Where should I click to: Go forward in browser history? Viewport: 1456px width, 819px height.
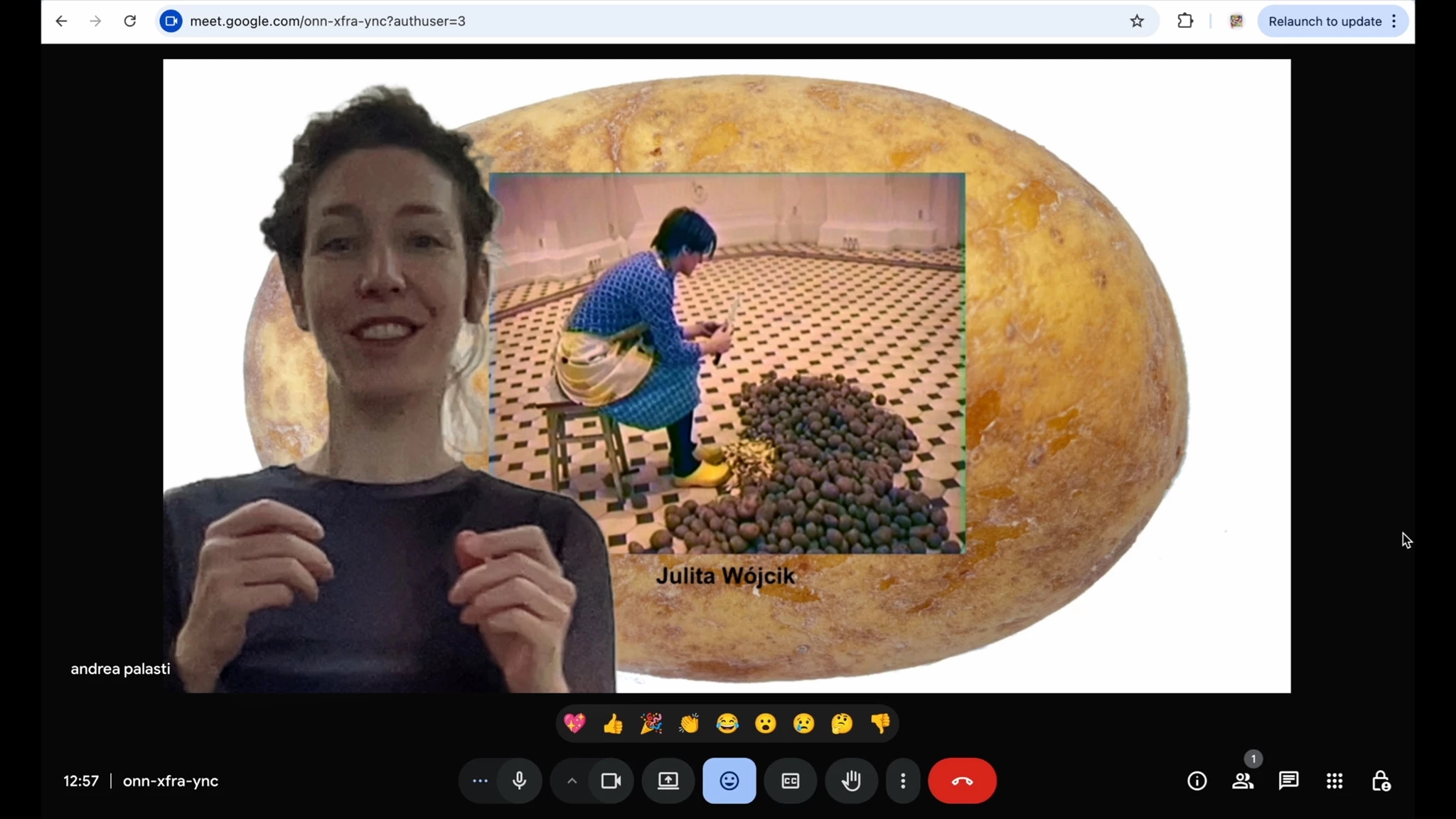[95, 21]
